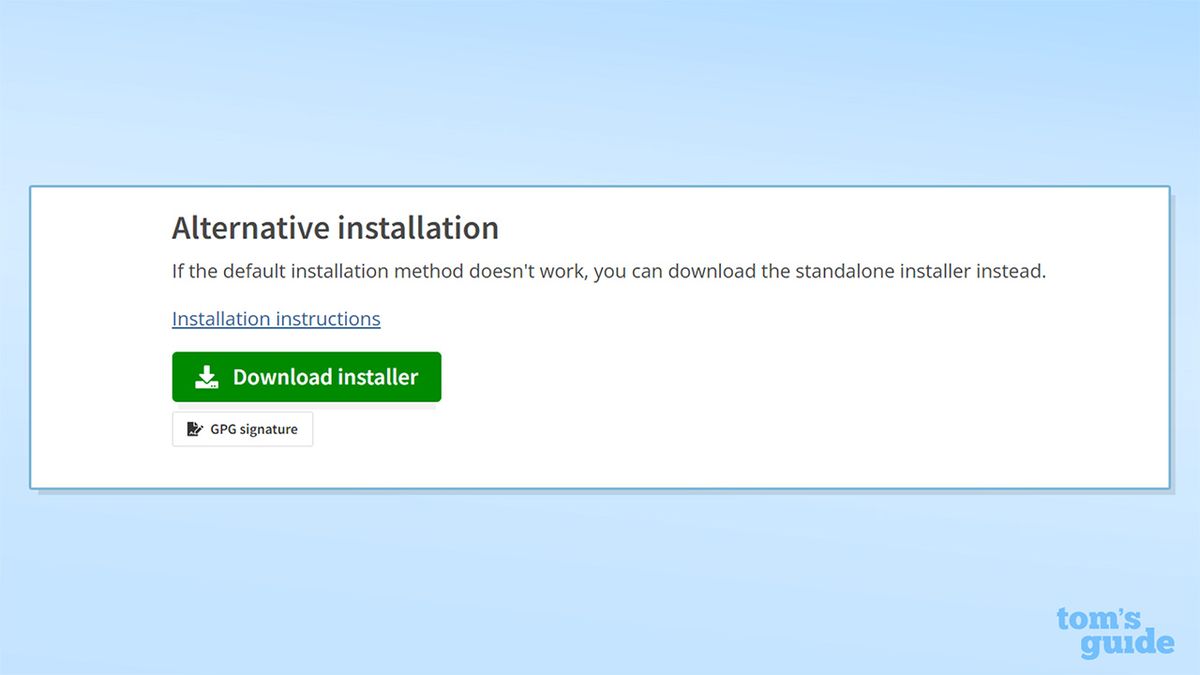Click the light blue page background
Screen dimensions: 1200x675
pyautogui.click(x=600, y=90)
